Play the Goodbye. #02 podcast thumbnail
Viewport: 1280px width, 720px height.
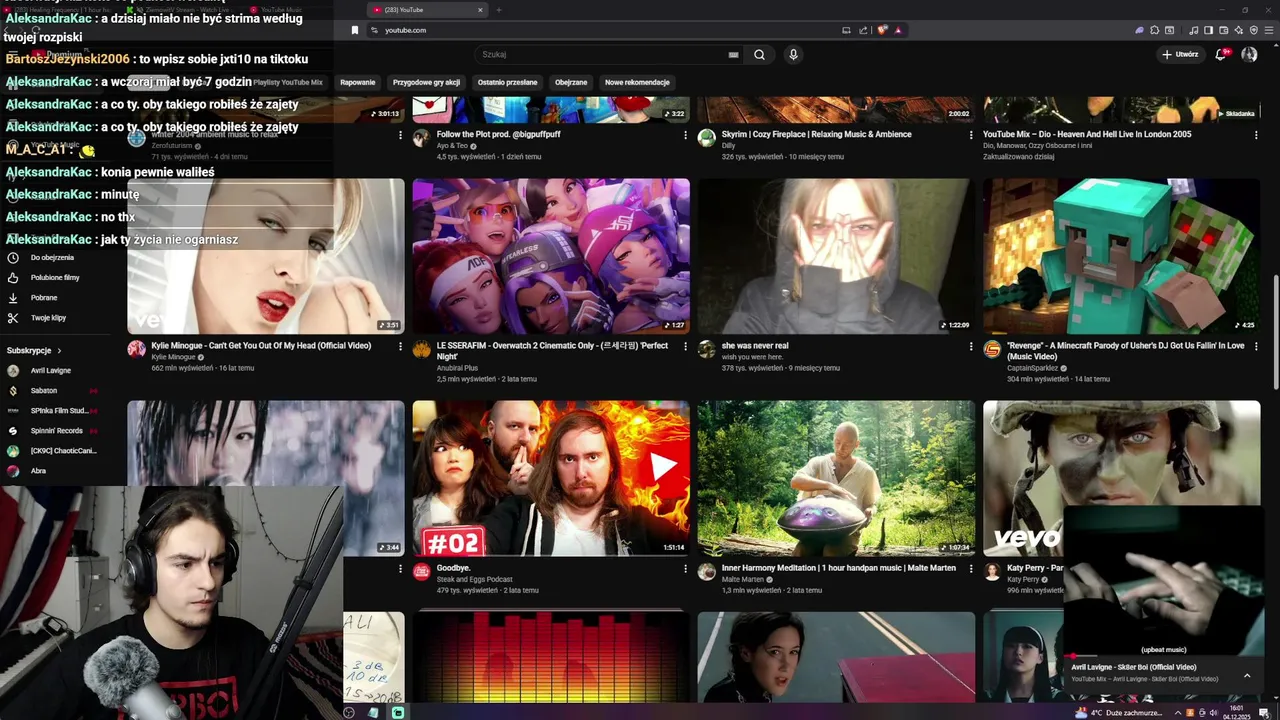click(551, 478)
